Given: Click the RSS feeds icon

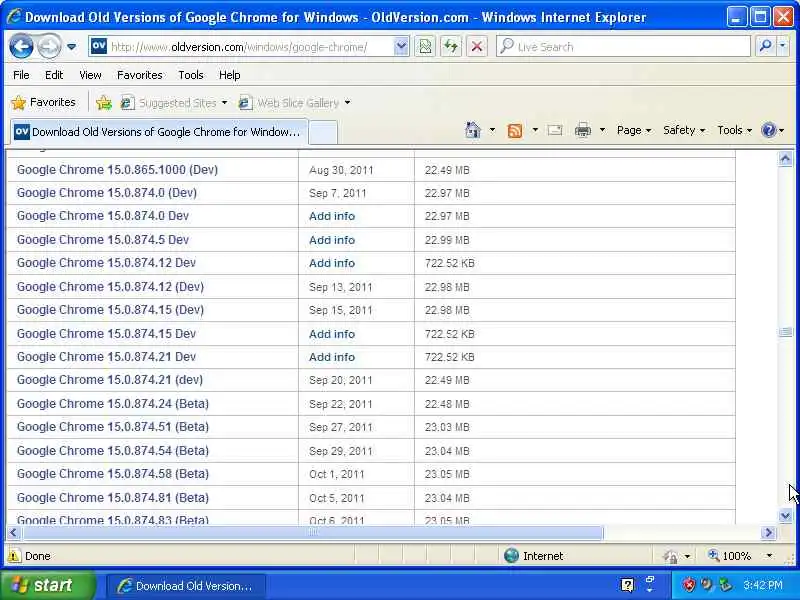Looking at the screenshot, I should tap(515, 131).
